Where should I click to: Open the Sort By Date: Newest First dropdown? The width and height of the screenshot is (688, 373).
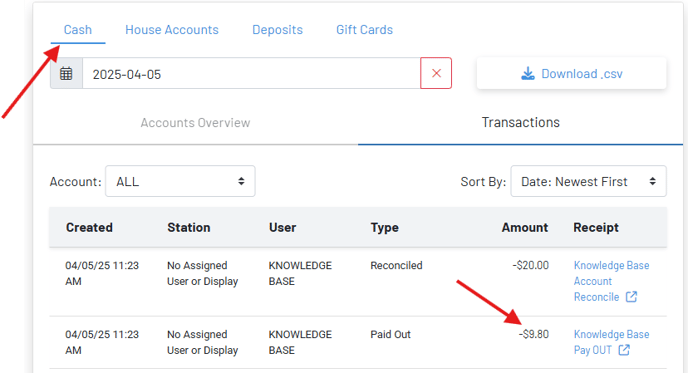coord(588,181)
